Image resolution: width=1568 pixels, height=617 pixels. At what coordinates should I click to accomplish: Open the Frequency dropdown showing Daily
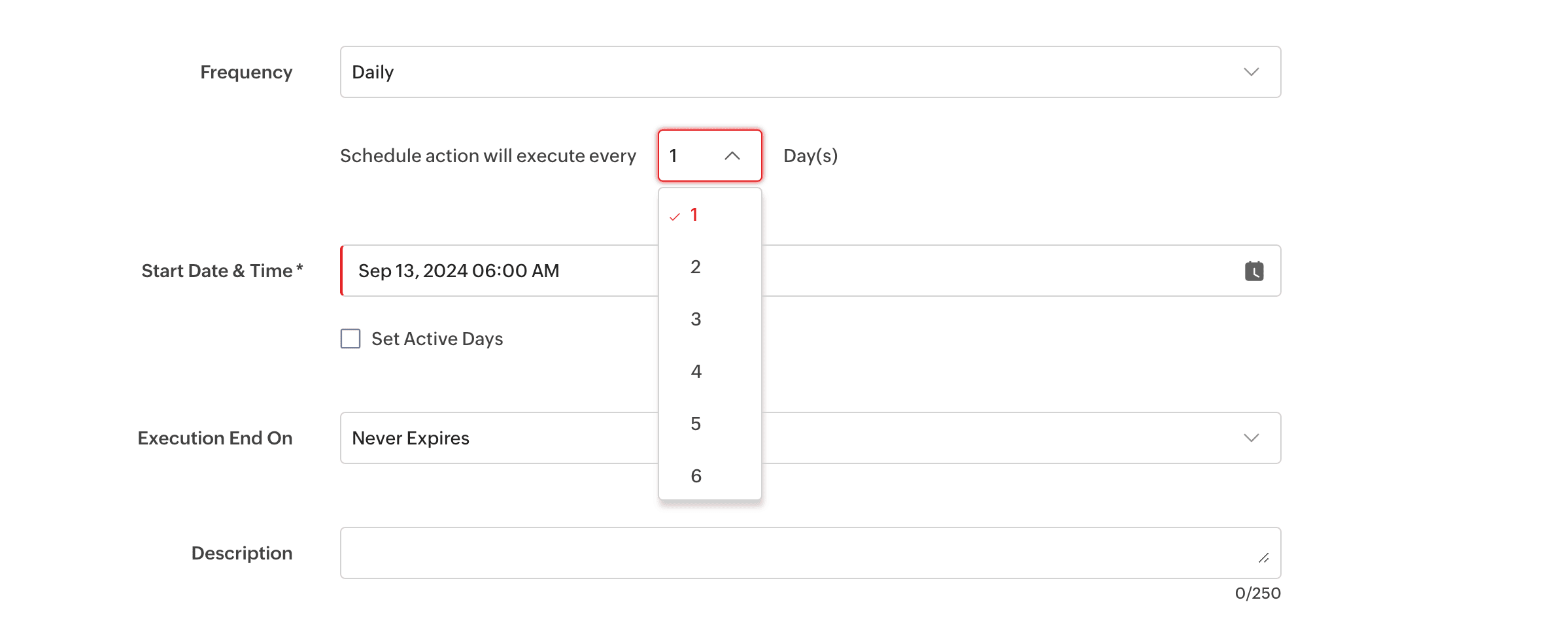[x=785, y=72]
